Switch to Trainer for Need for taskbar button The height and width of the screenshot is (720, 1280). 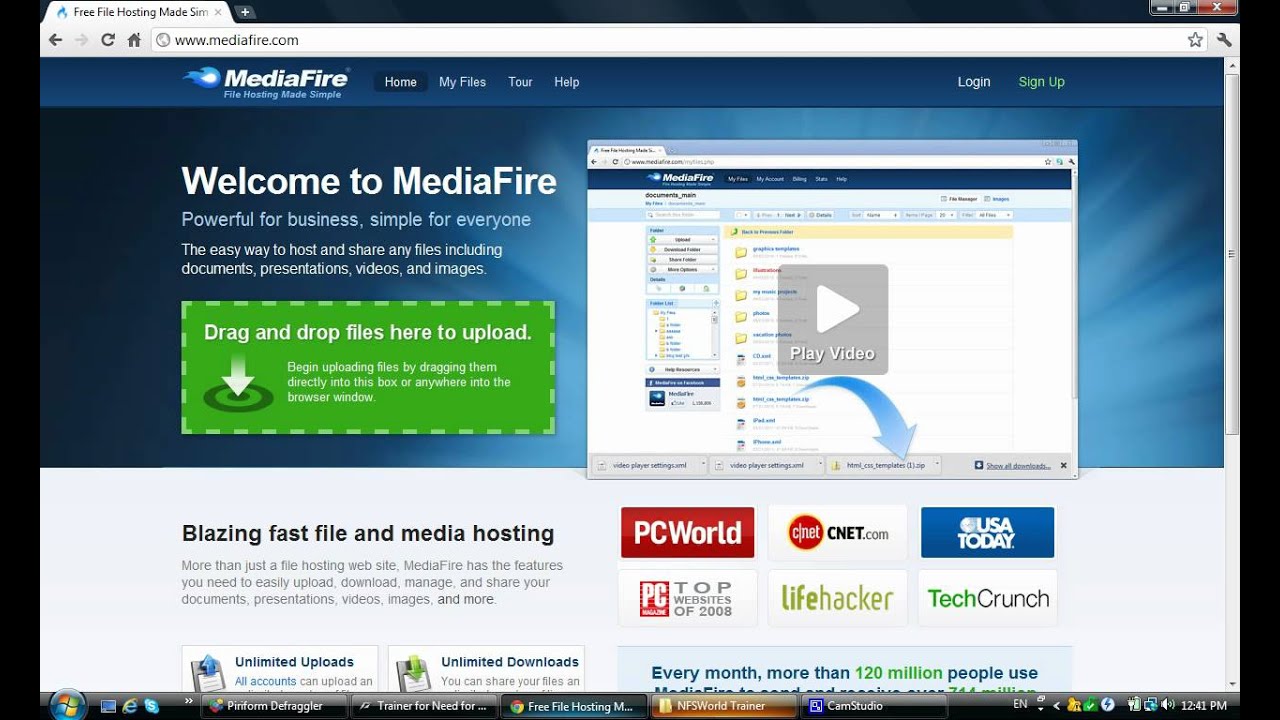tap(424, 706)
